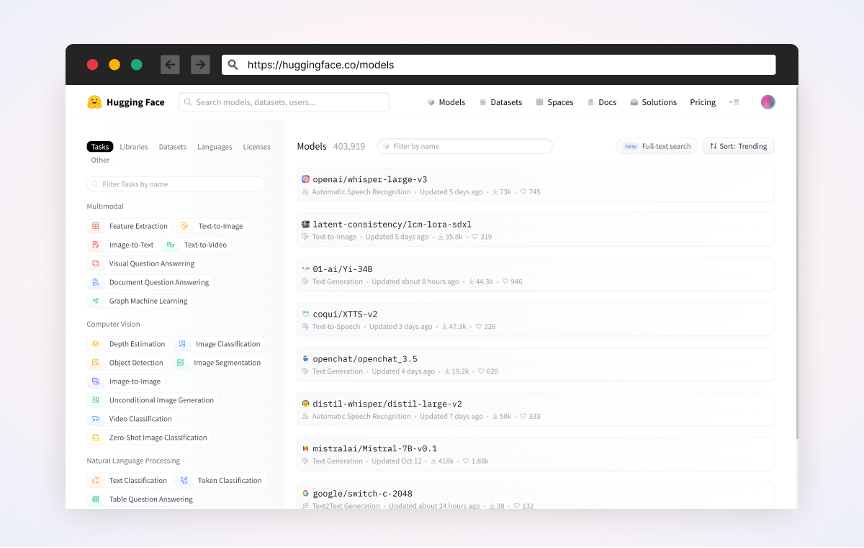Open Models in the top navigation
This screenshot has width=864, height=548.
pyautogui.click(x=446, y=102)
